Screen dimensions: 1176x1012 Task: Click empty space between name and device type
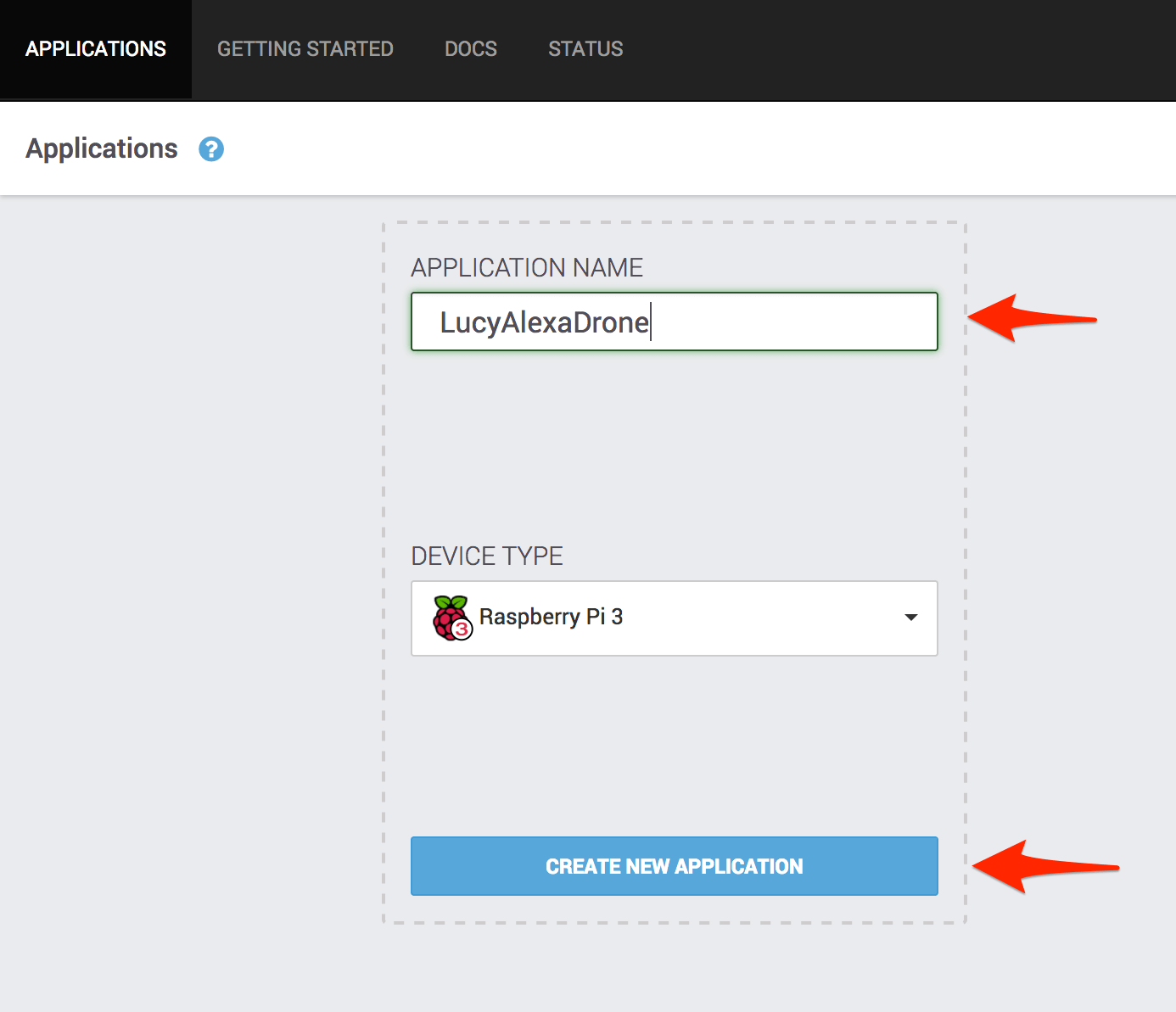(x=674, y=445)
